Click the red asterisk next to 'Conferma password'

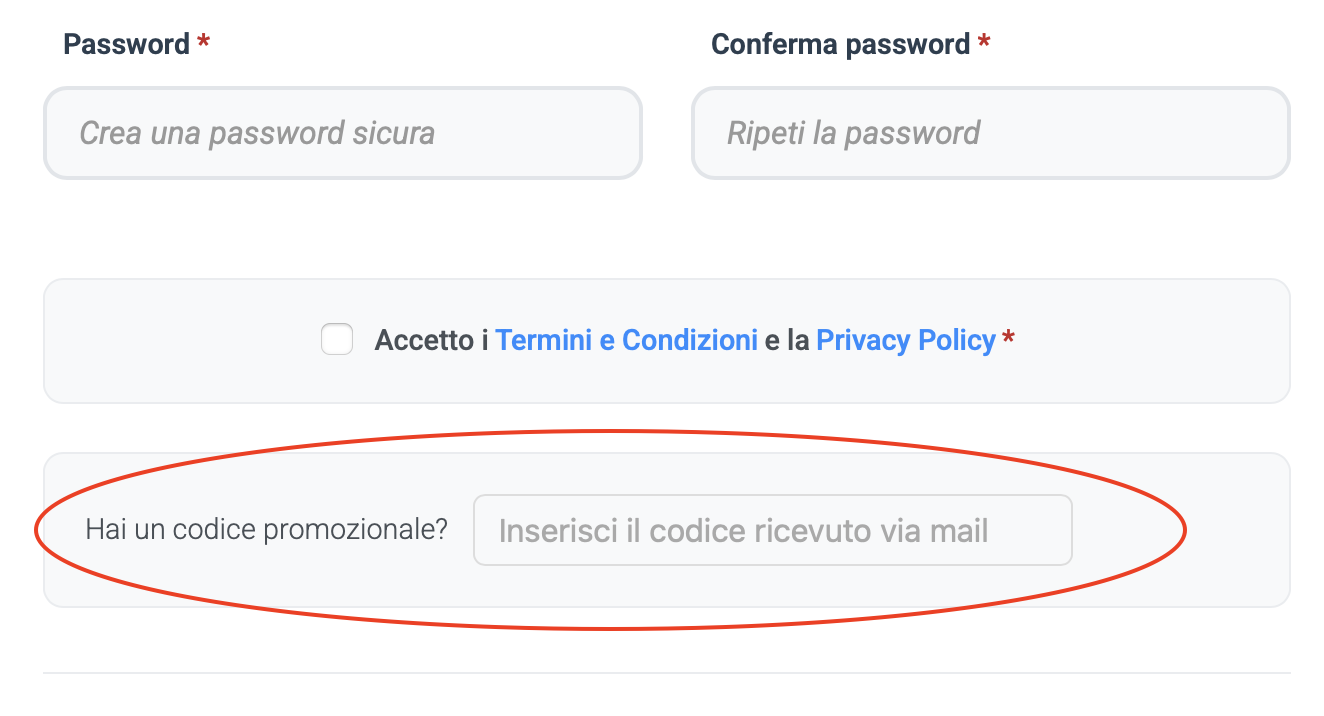[985, 42]
